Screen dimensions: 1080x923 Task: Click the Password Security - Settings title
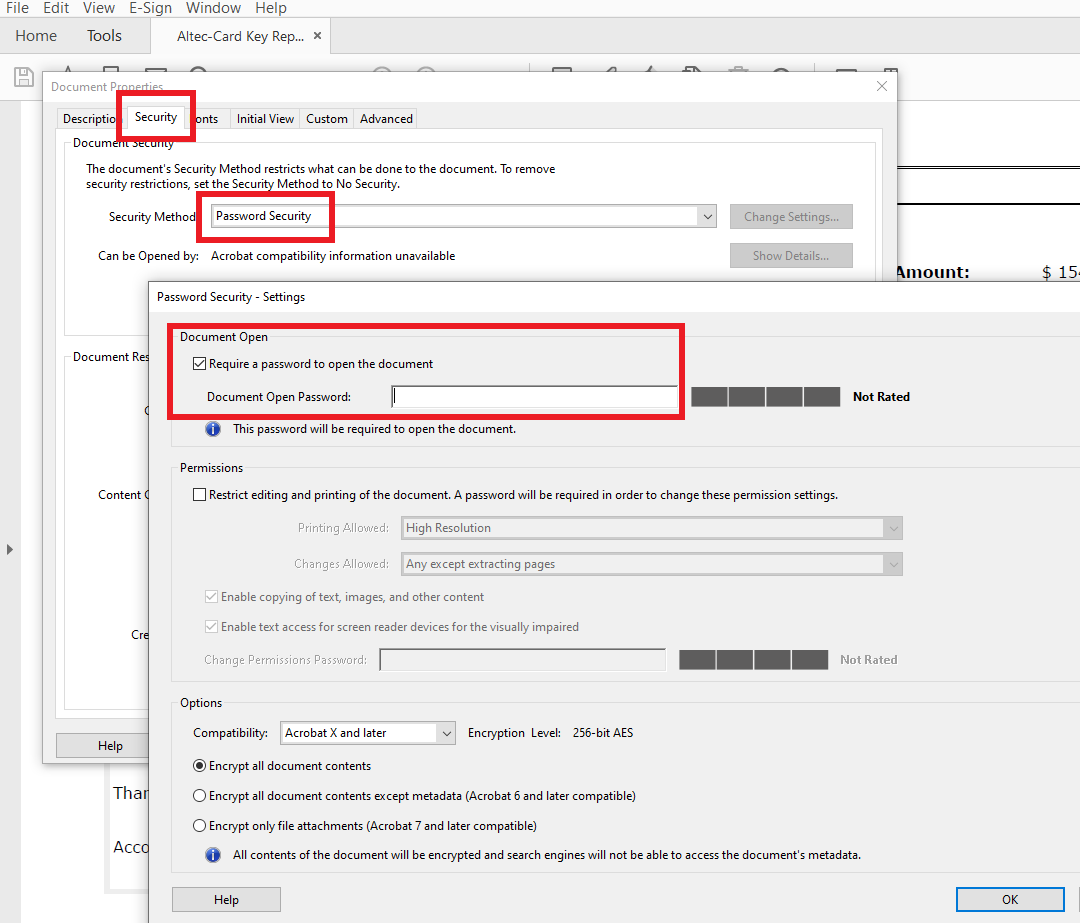pyautogui.click(x=231, y=297)
